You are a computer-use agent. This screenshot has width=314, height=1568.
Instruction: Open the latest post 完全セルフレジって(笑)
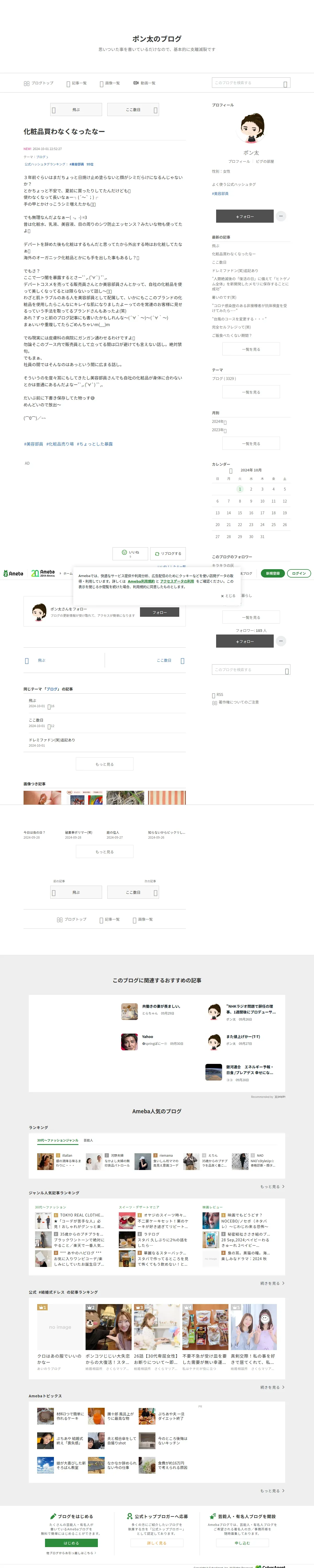(x=231, y=327)
